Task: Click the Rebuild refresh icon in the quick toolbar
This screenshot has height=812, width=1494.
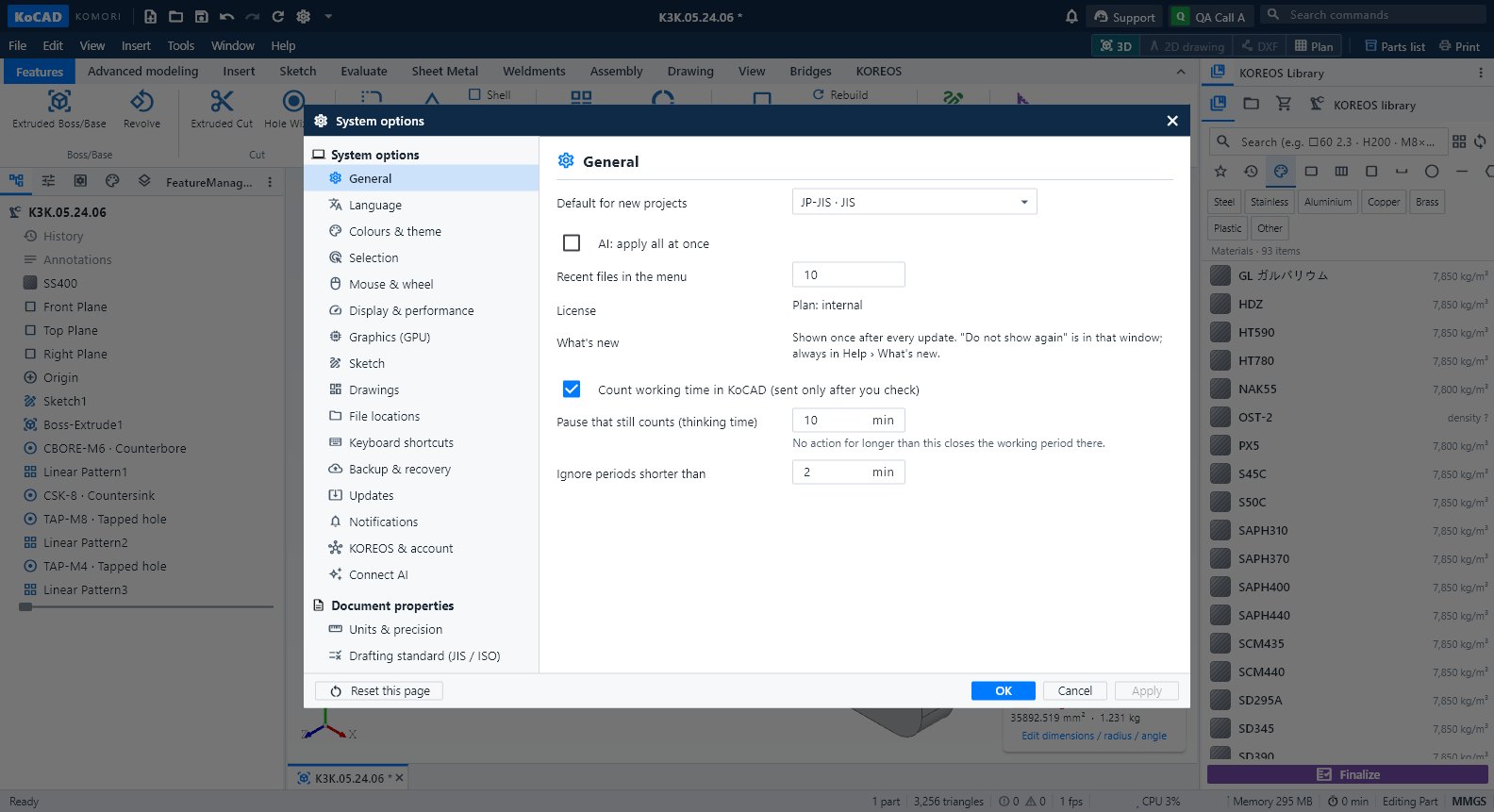Action: coord(277,16)
